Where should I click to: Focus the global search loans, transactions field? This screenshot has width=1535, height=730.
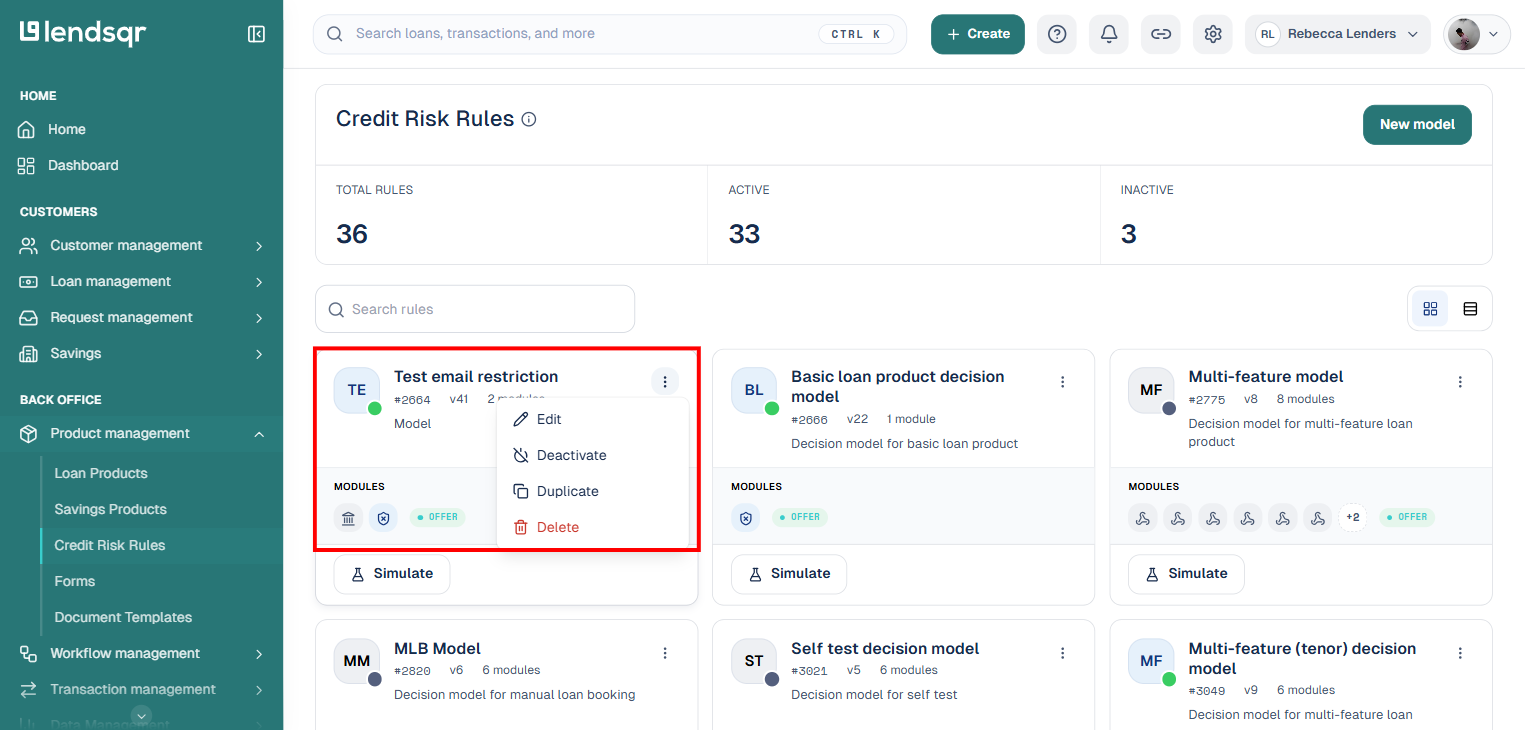click(x=610, y=34)
